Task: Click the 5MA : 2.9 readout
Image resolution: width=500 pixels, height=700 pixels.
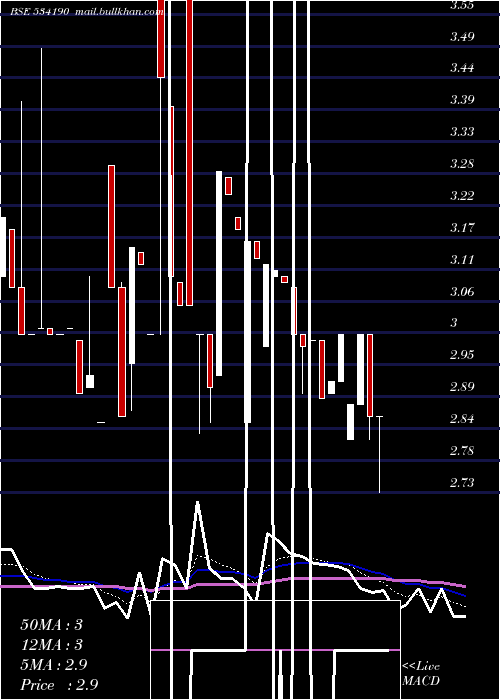Action: click(x=54, y=665)
